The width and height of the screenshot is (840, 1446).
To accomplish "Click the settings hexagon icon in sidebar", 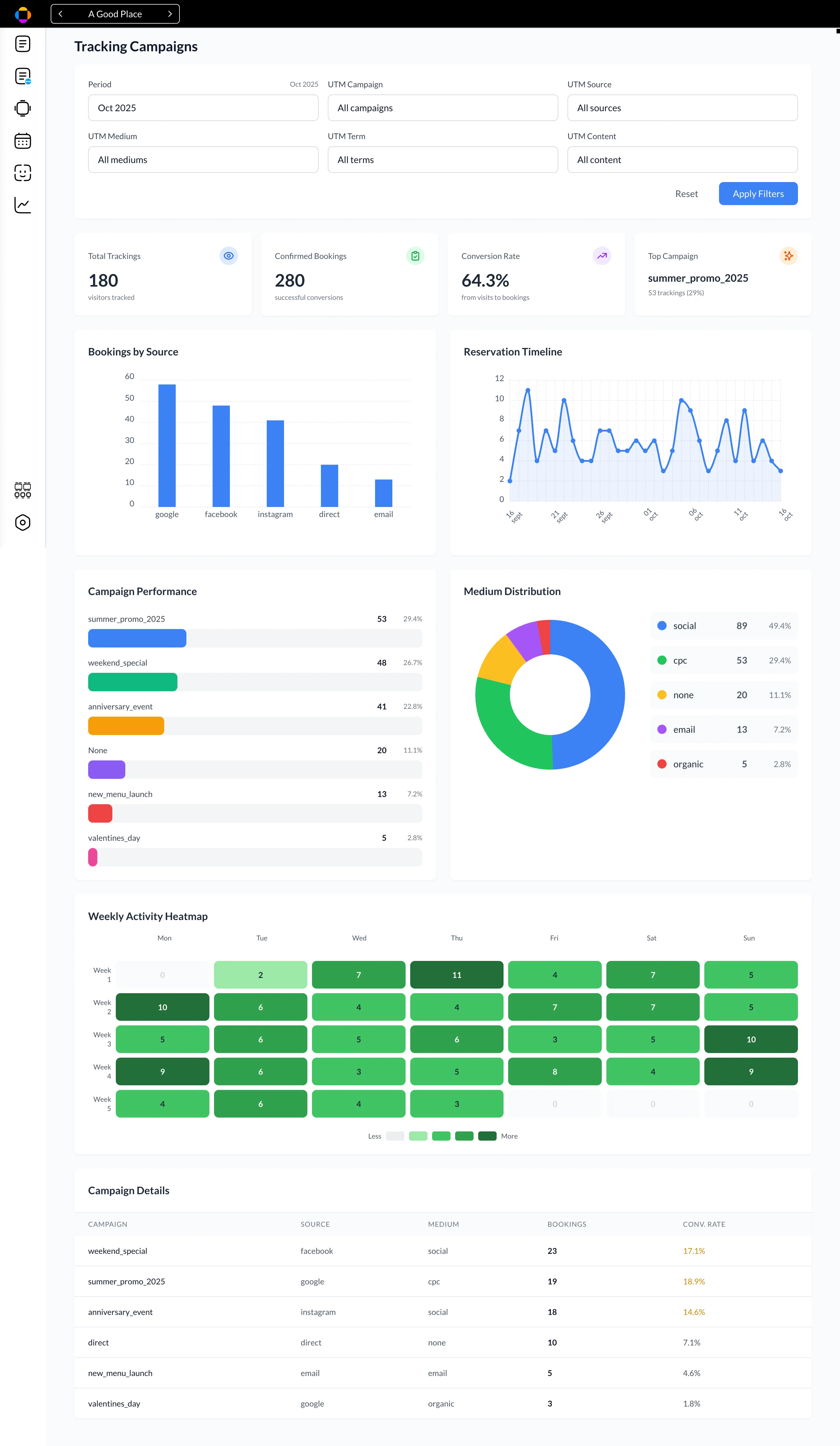I will tap(22, 522).
